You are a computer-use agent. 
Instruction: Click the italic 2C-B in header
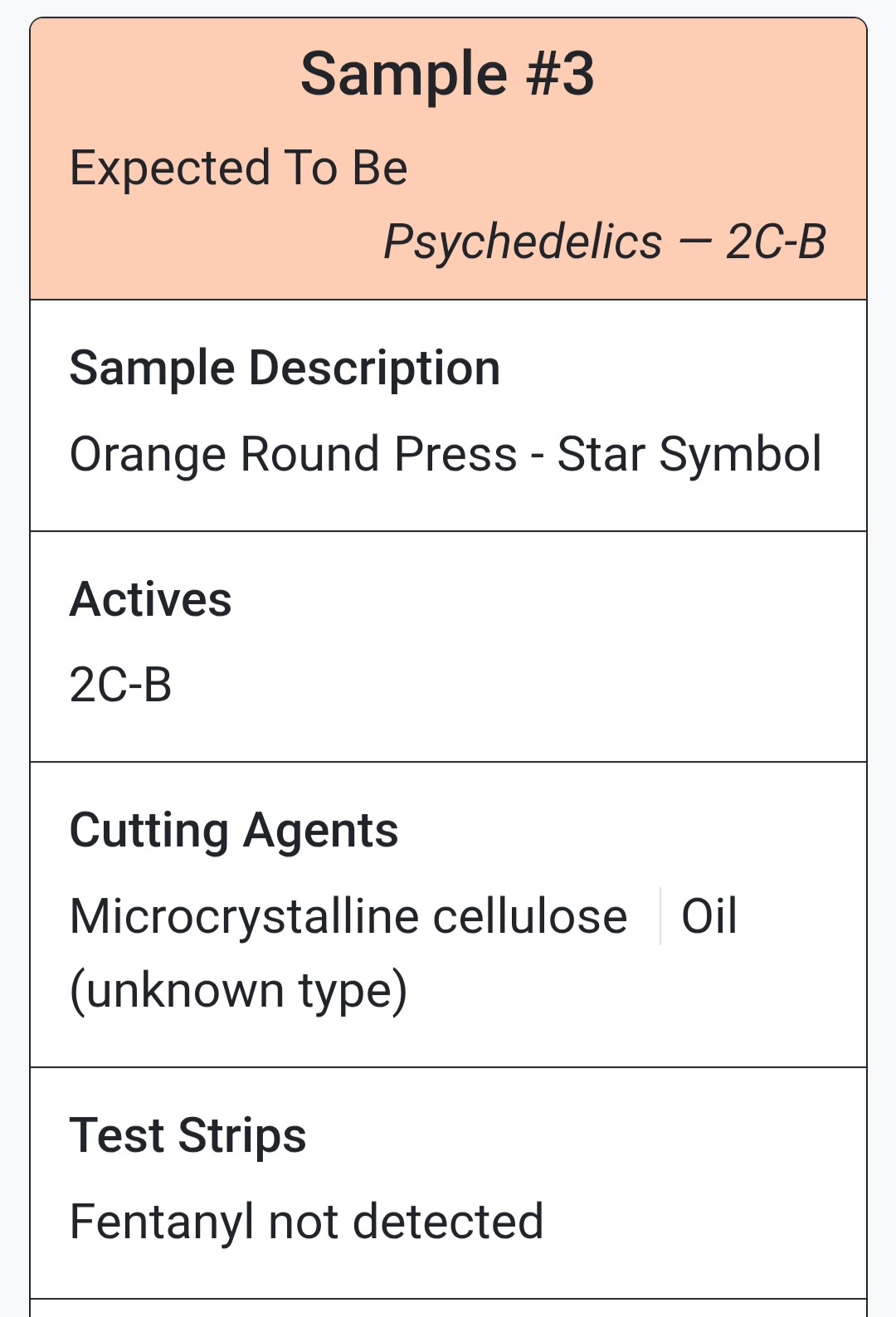[x=777, y=242]
